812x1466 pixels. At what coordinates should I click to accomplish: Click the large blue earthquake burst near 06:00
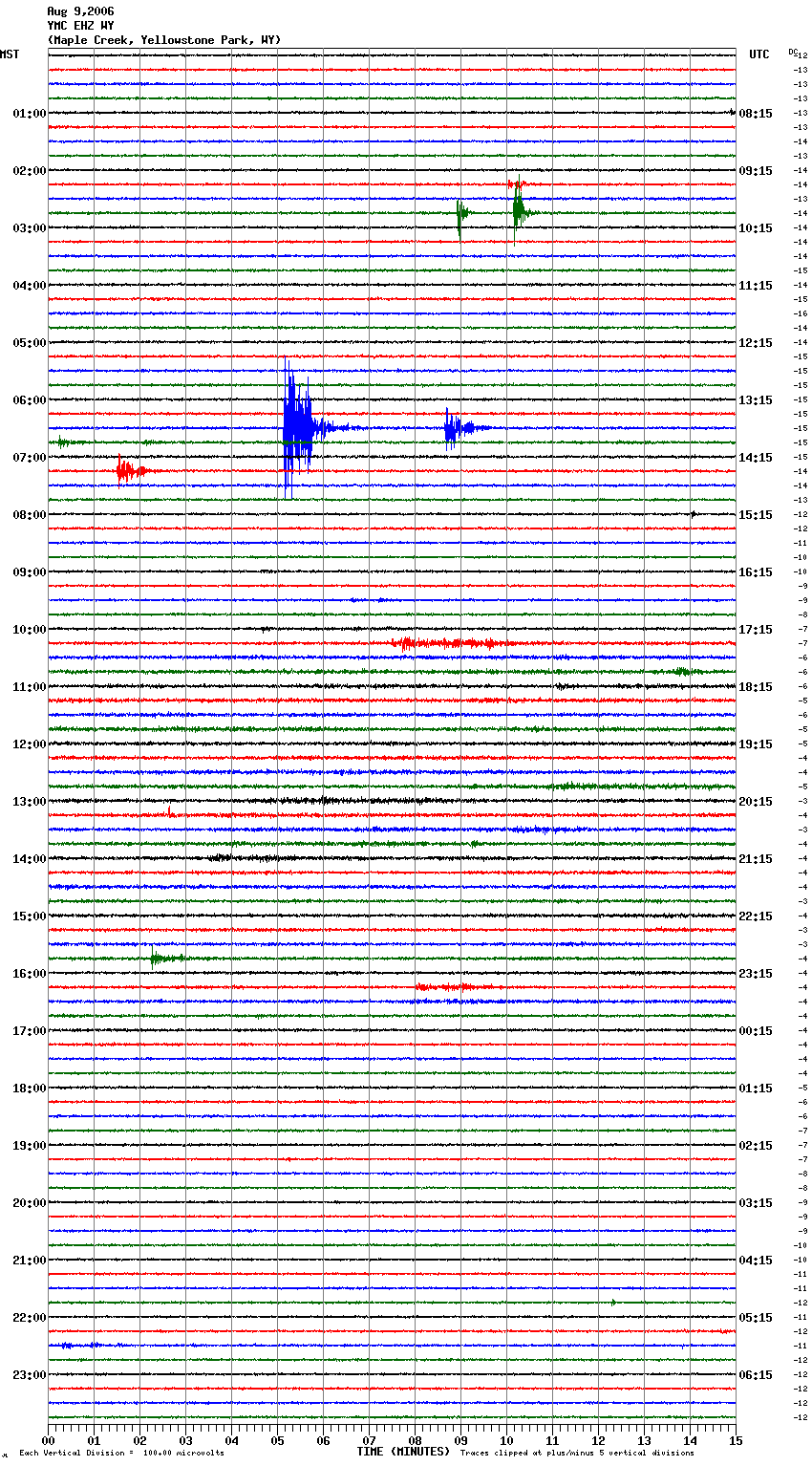point(298,428)
